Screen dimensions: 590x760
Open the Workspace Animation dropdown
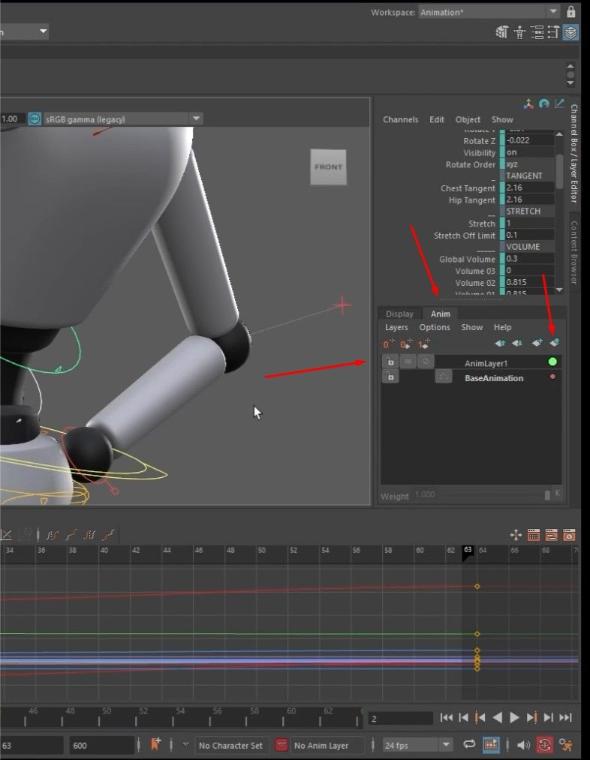(489, 12)
